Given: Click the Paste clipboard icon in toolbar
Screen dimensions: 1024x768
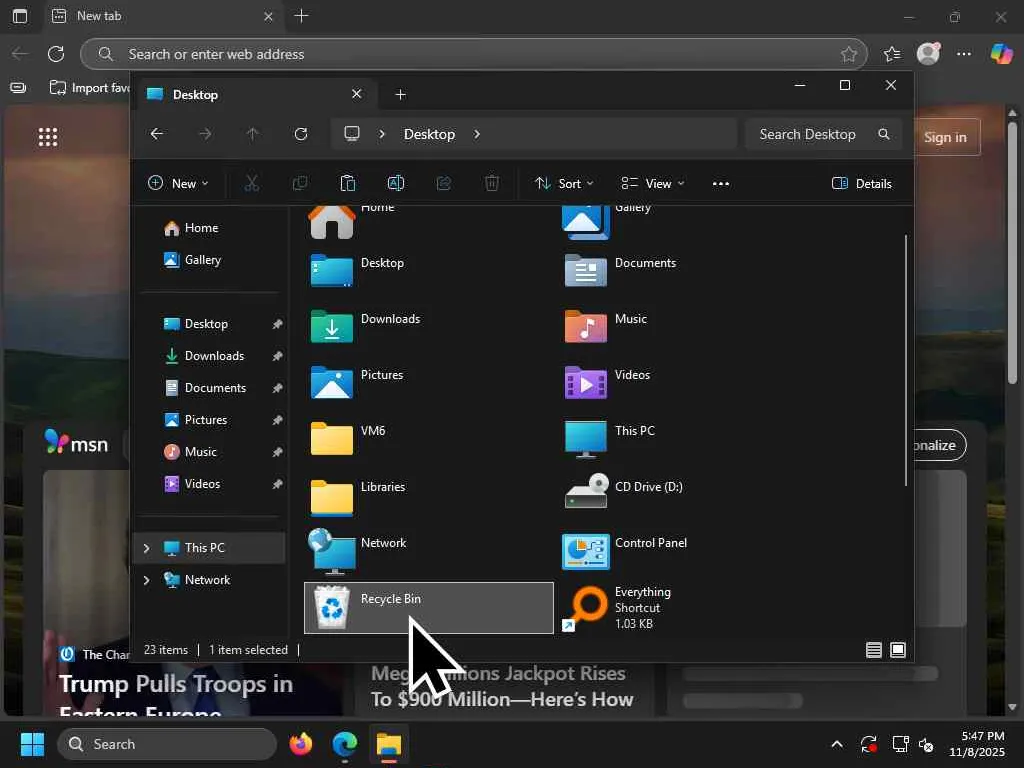Looking at the screenshot, I should [347, 184].
